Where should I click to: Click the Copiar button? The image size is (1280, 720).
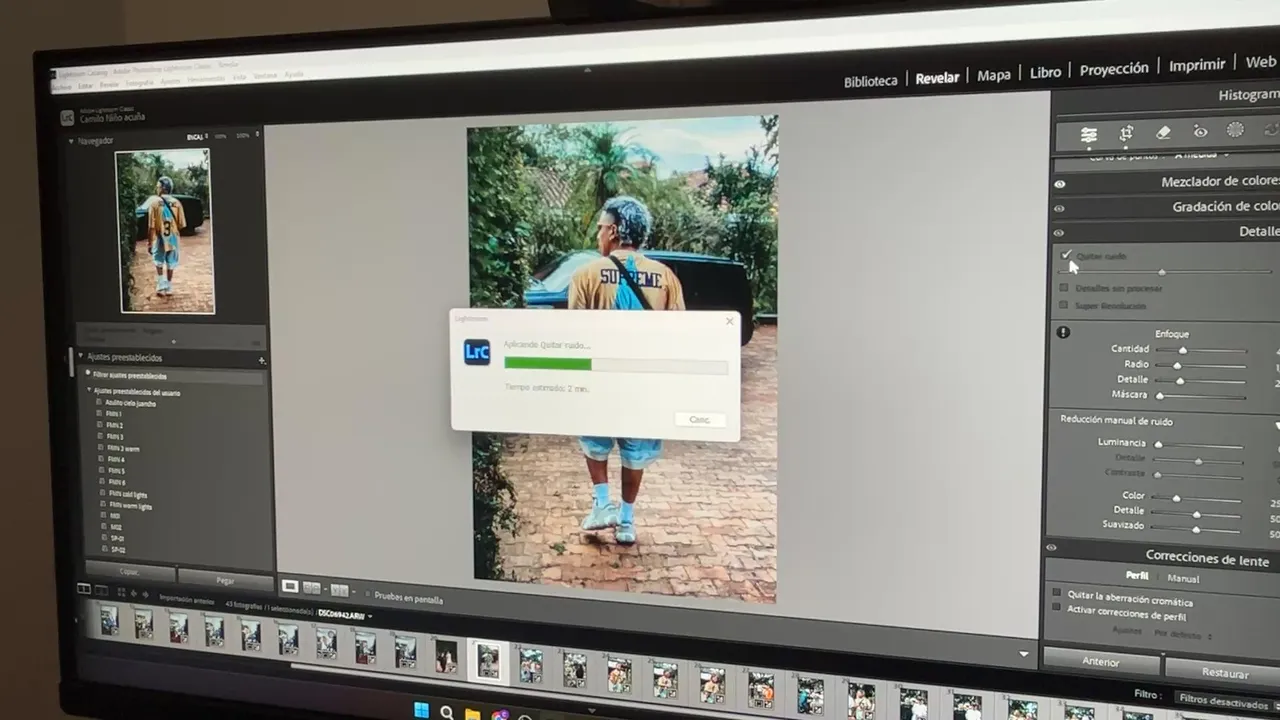[129, 571]
